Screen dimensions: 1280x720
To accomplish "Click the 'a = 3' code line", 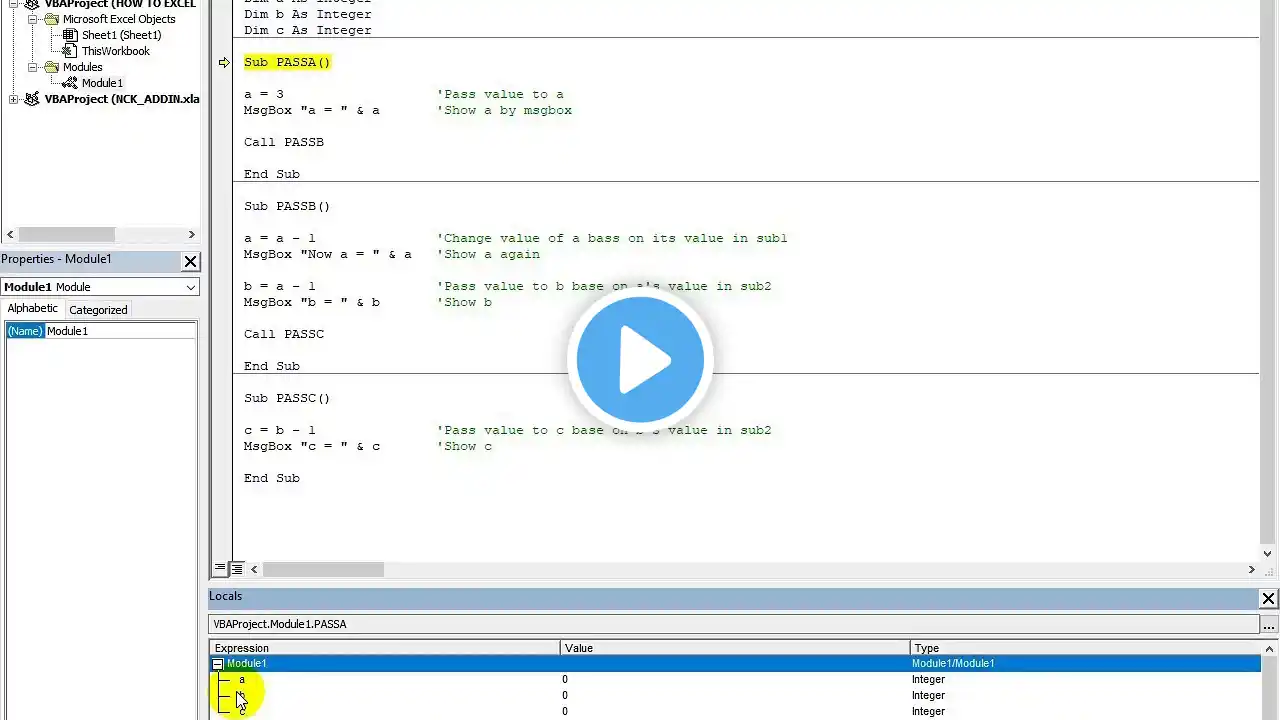I will pos(264,94).
